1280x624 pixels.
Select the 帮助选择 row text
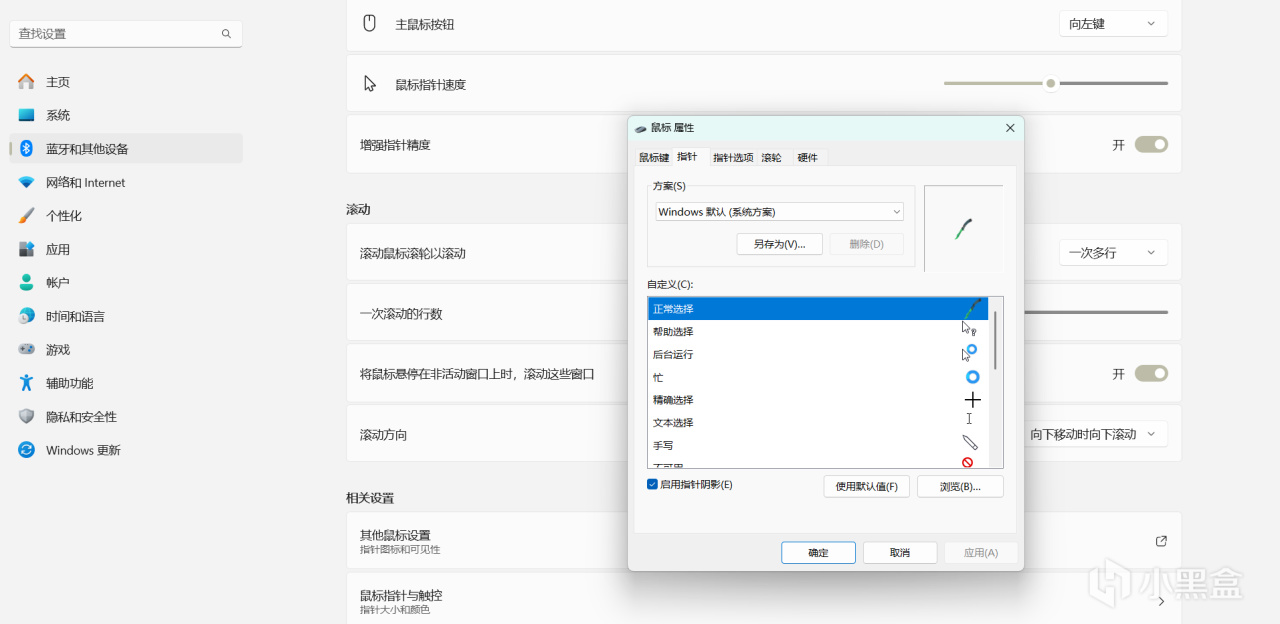point(673,332)
